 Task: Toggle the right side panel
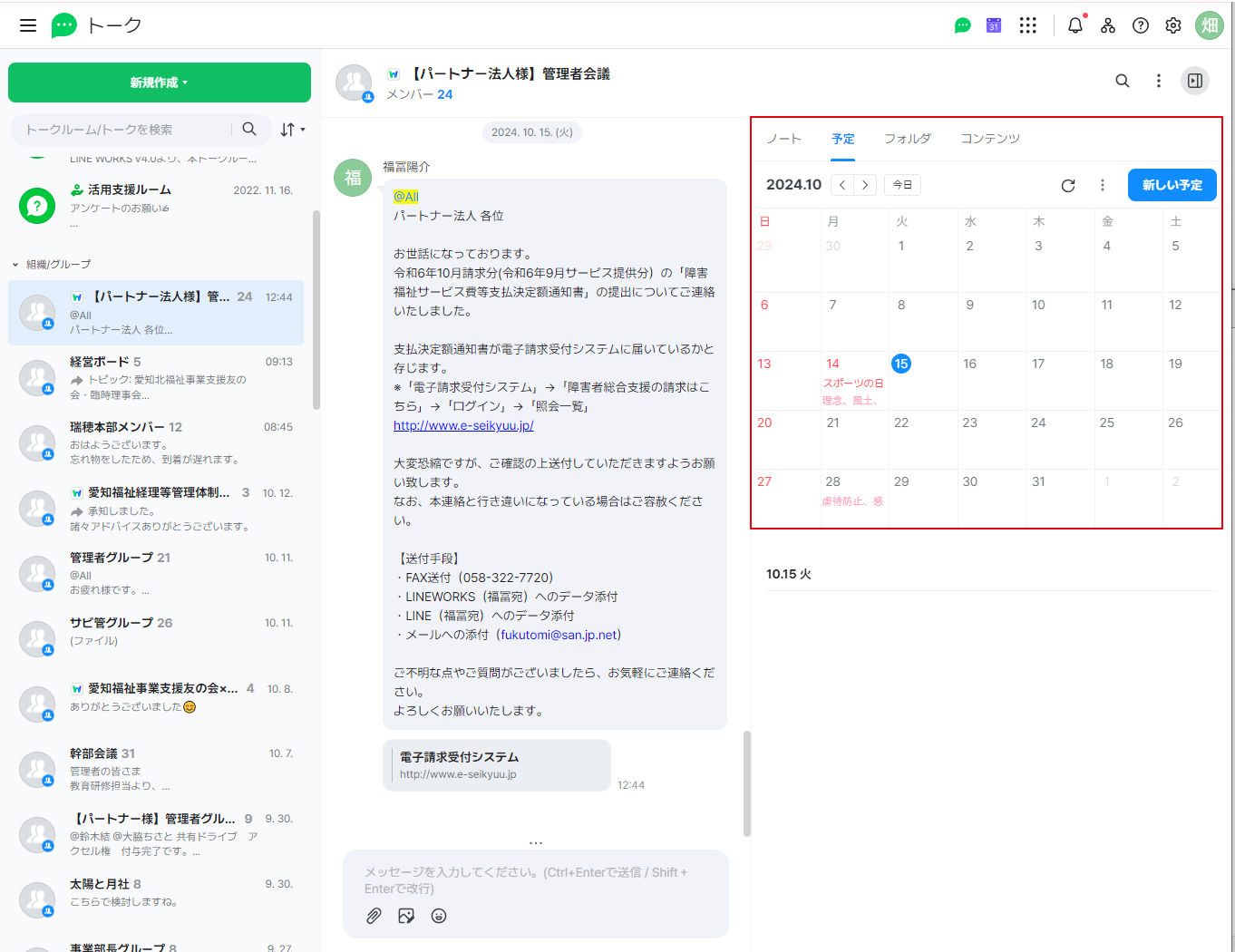pyautogui.click(x=1195, y=81)
